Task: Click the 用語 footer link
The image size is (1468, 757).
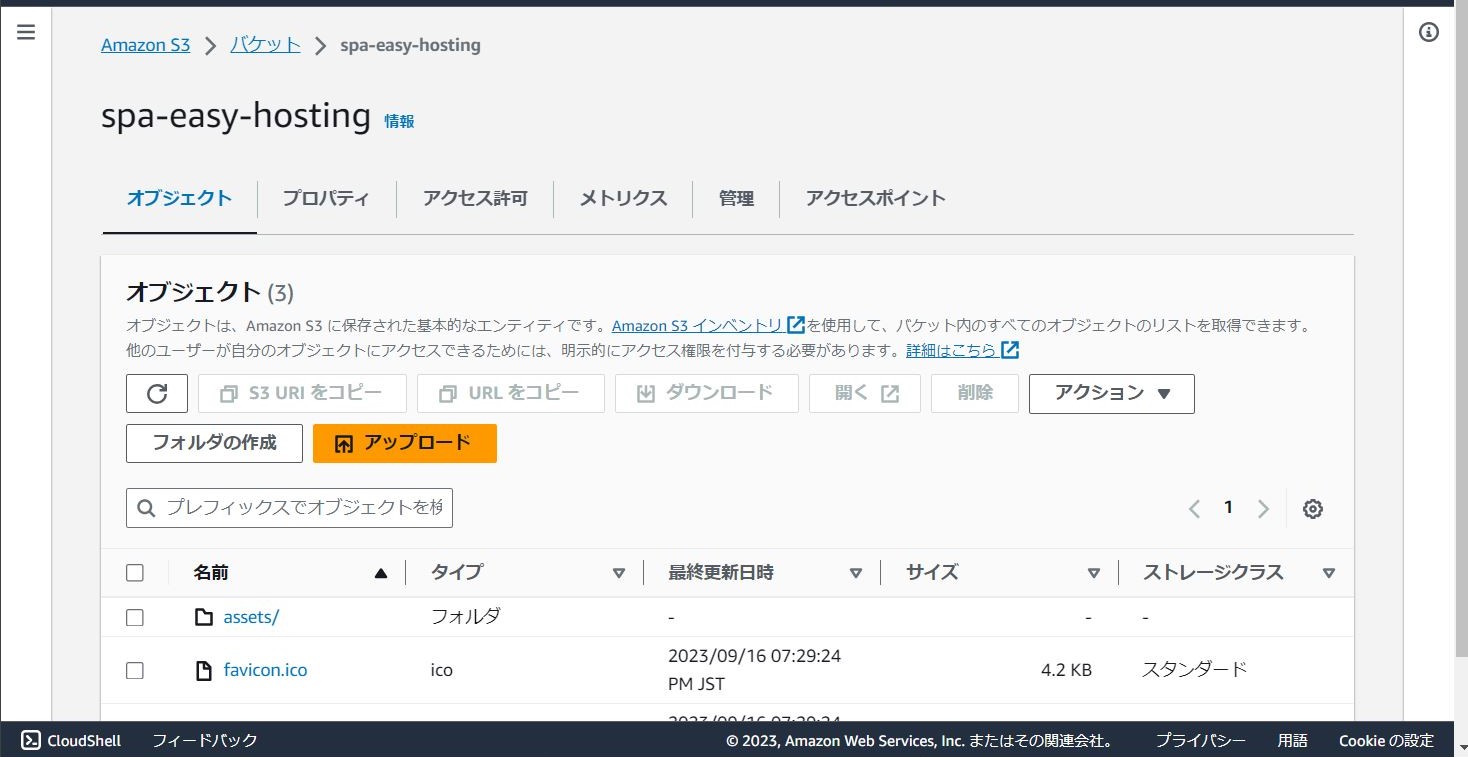Action: tap(1293, 740)
